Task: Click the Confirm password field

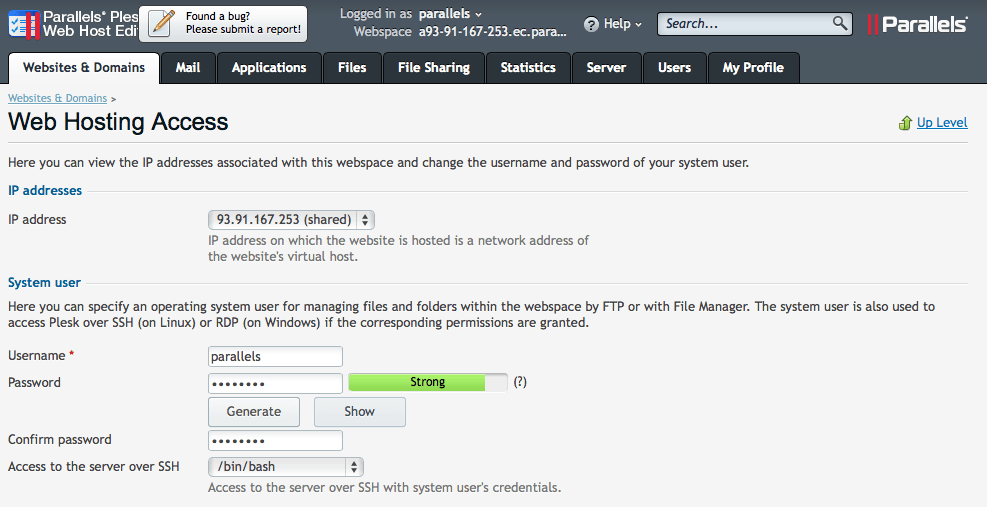Action: [275, 440]
